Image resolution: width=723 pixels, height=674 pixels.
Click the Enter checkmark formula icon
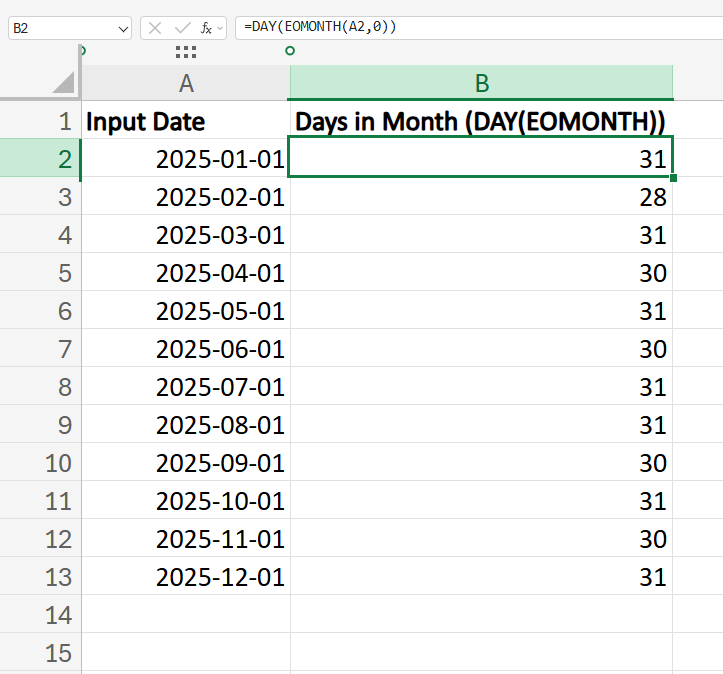coord(181,28)
